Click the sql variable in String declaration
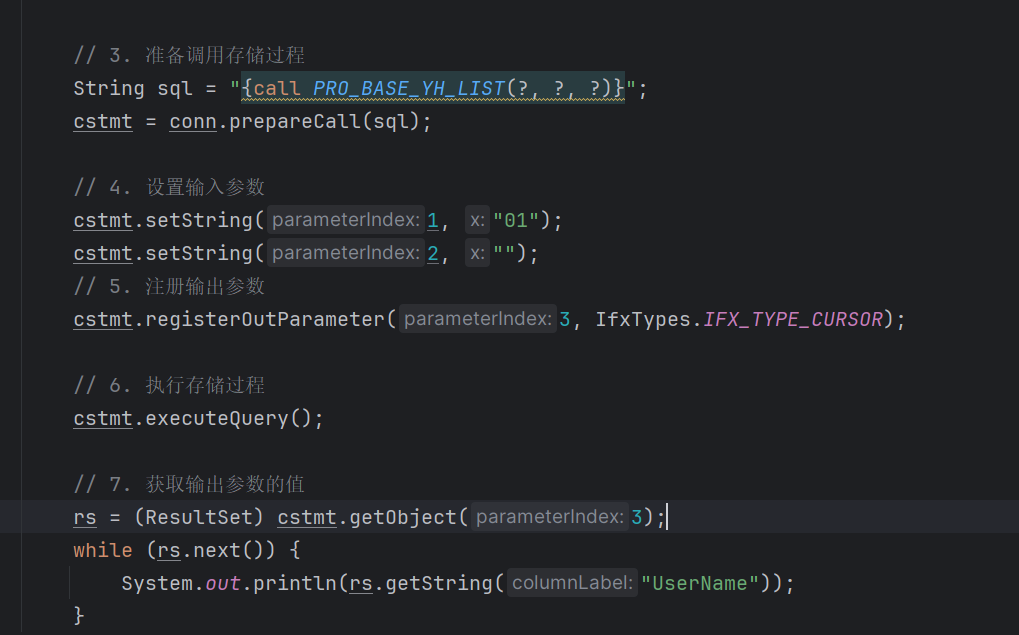The height and width of the screenshot is (635, 1019). click(175, 89)
